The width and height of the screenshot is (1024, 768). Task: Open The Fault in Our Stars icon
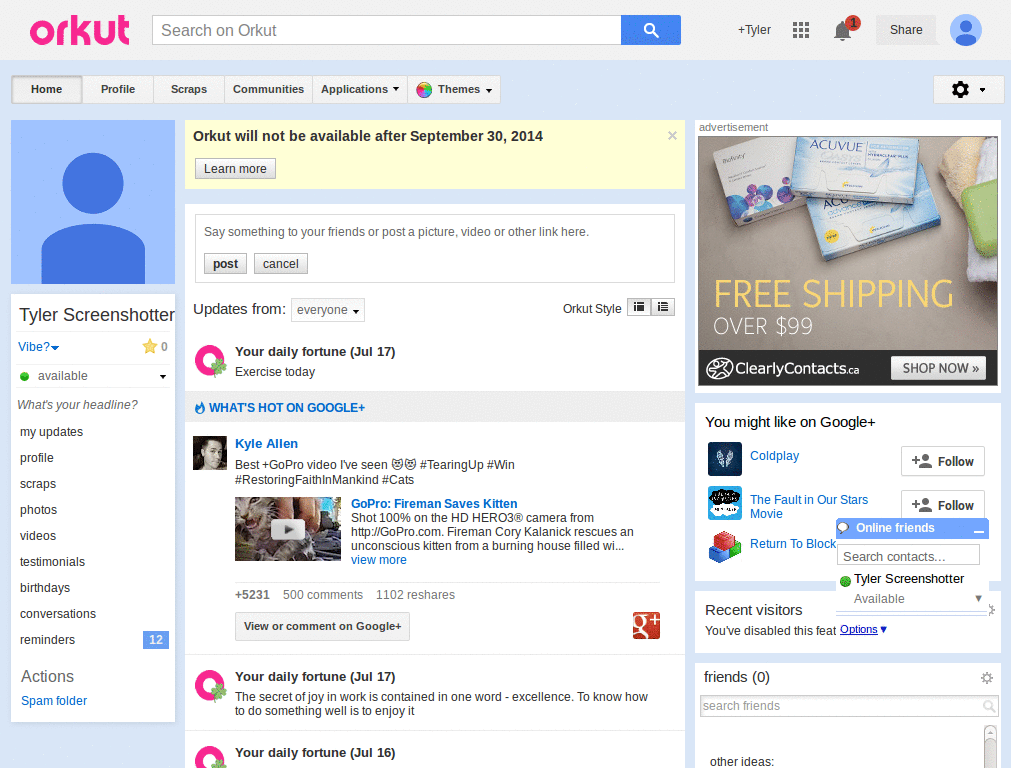pos(725,503)
